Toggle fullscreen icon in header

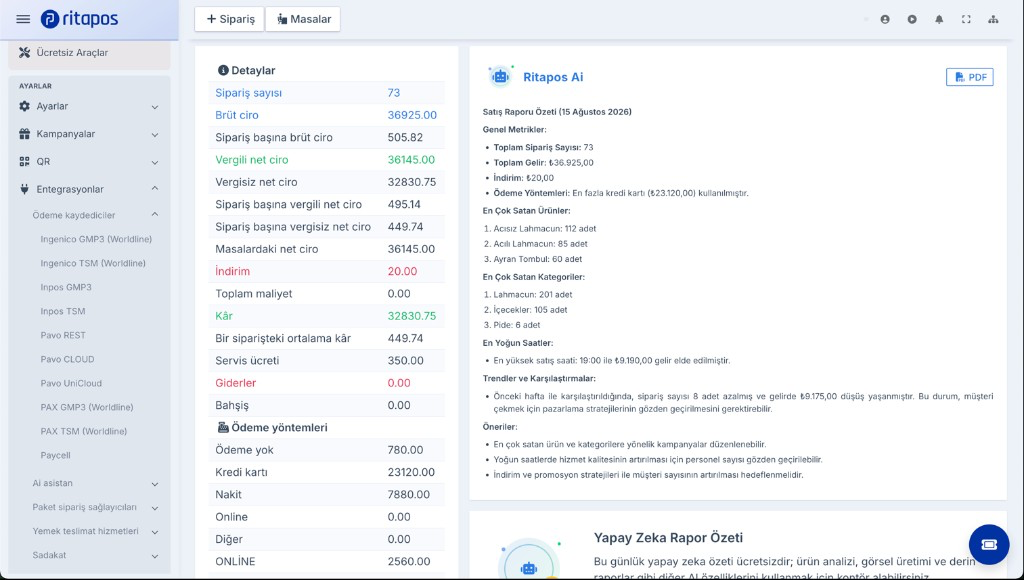(966, 20)
